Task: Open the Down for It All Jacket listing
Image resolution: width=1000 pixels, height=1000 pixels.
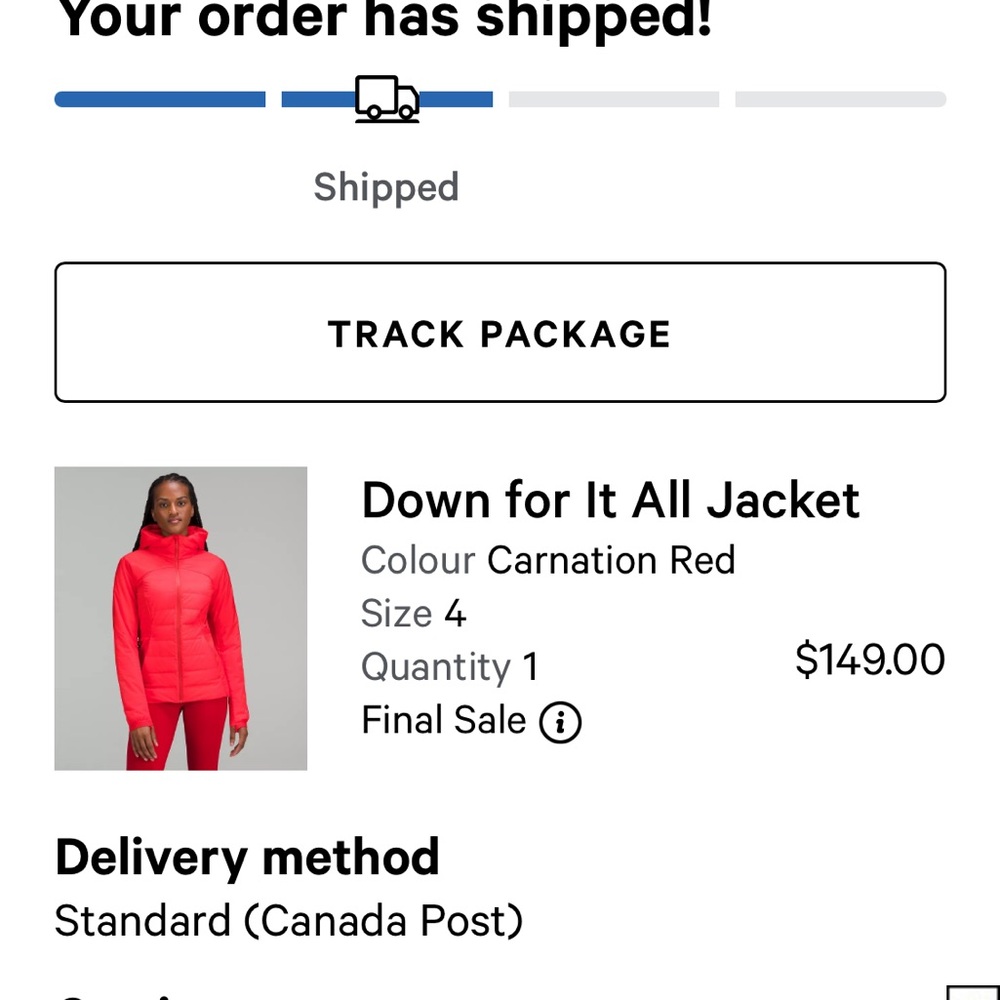Action: (610, 500)
